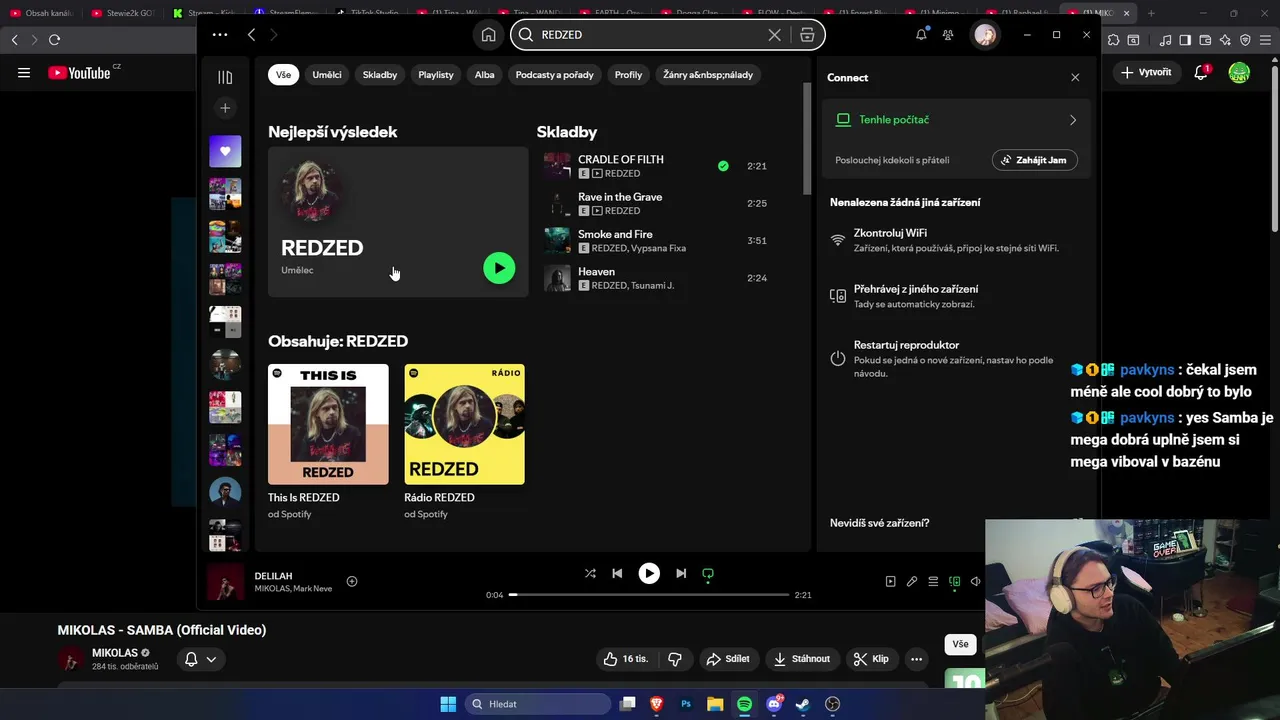Open more actions ellipsis under video

[x=916, y=659]
